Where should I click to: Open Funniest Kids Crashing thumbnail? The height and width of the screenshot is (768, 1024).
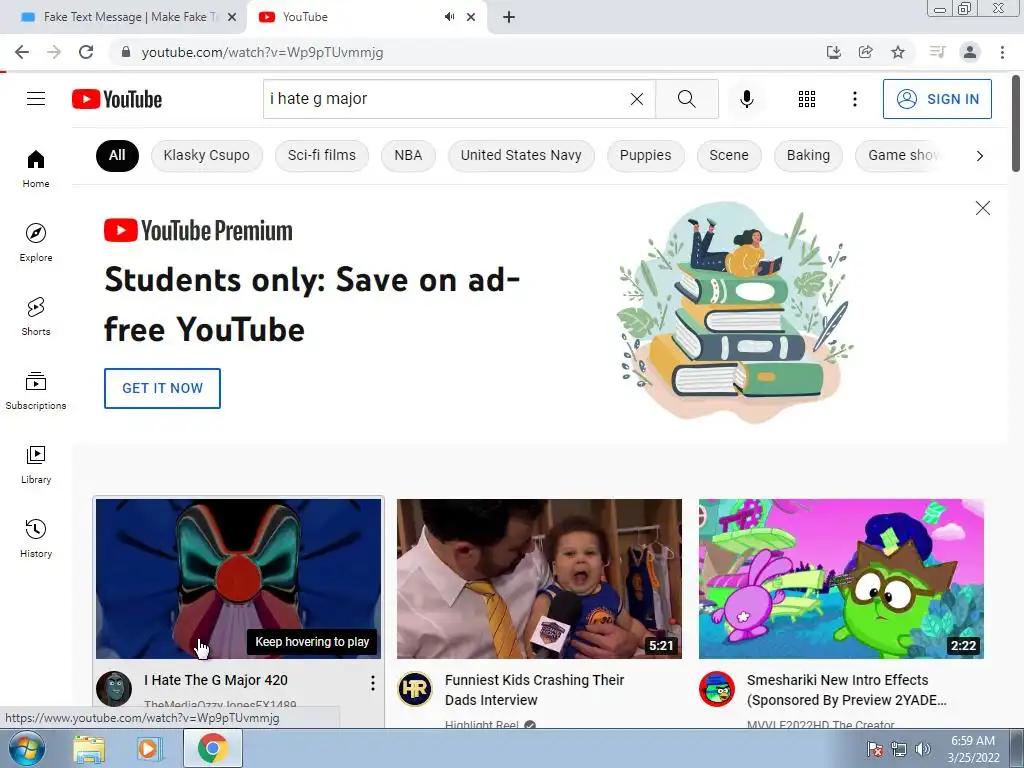(539, 579)
